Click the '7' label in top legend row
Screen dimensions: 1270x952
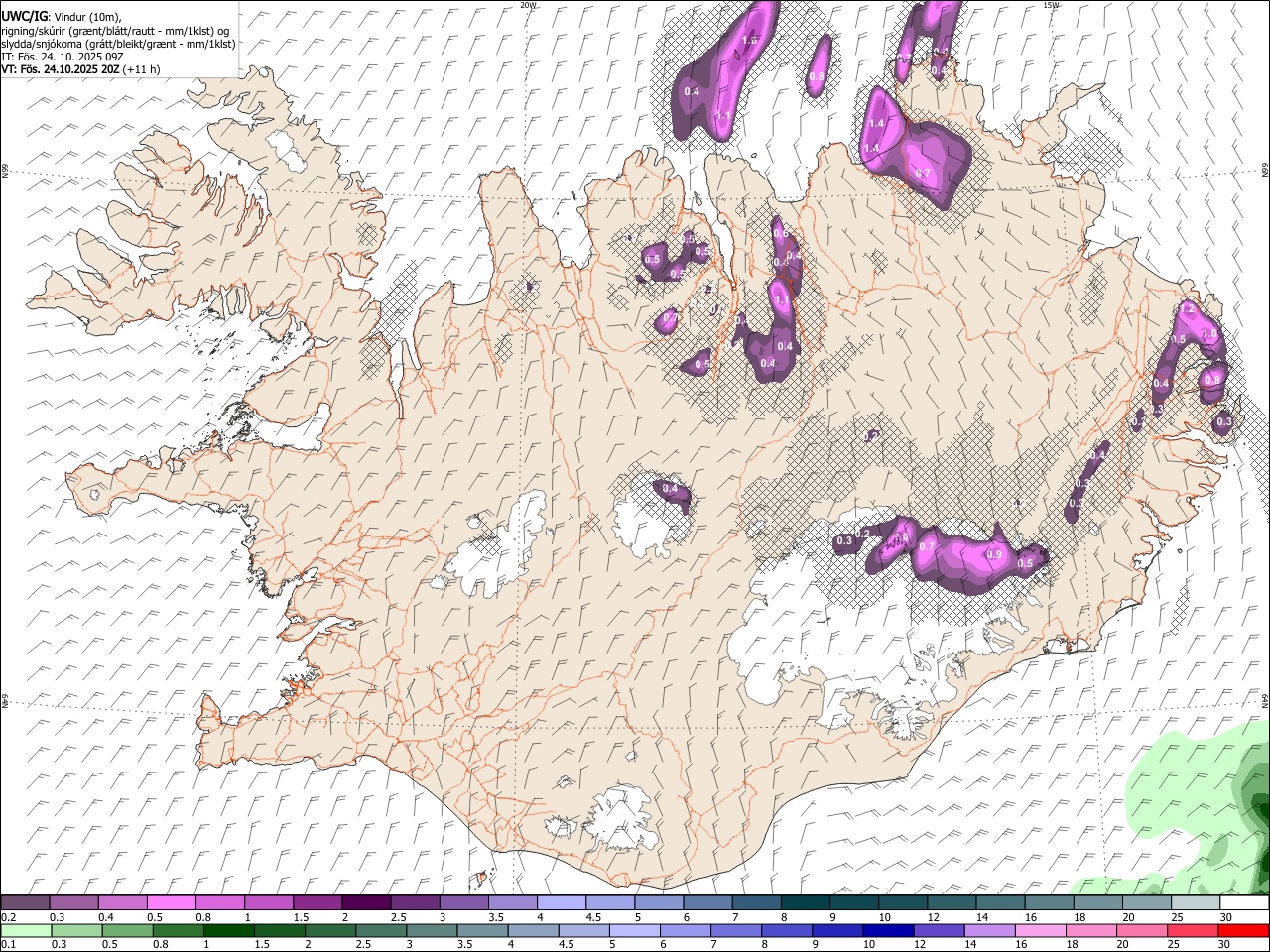tap(733, 917)
